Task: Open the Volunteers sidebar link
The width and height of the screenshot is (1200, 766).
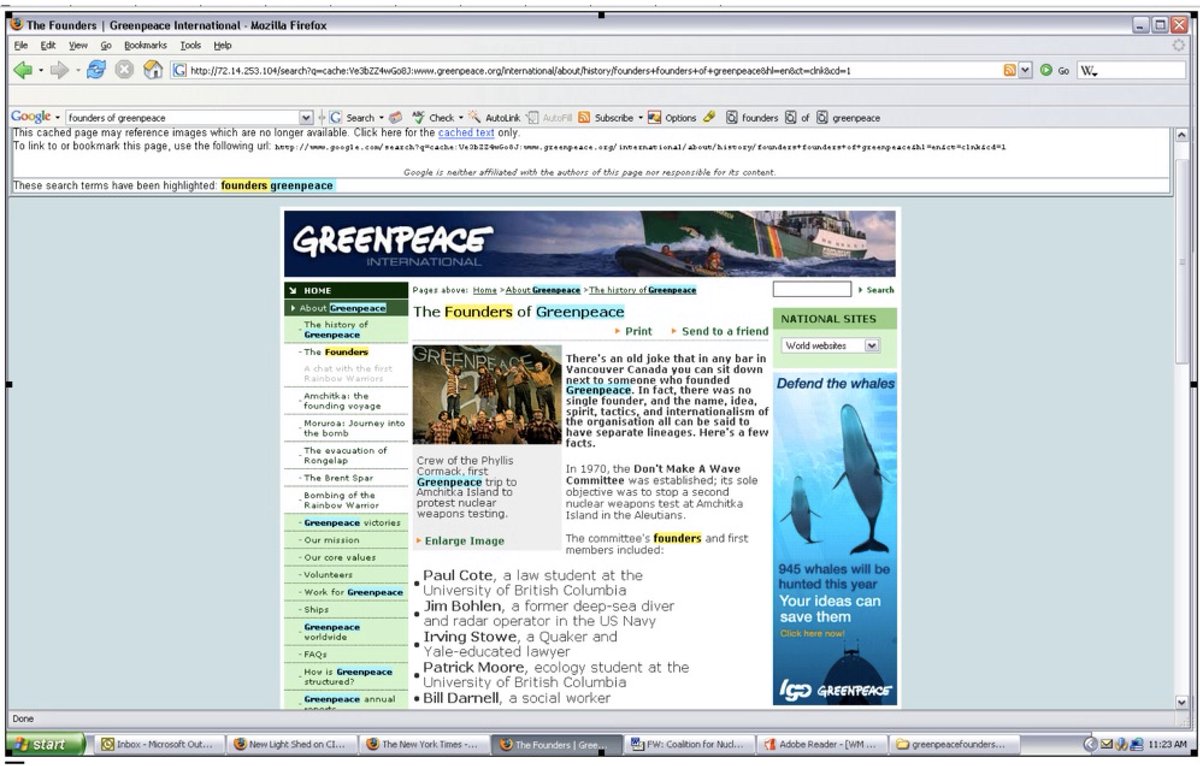Action: (328, 575)
